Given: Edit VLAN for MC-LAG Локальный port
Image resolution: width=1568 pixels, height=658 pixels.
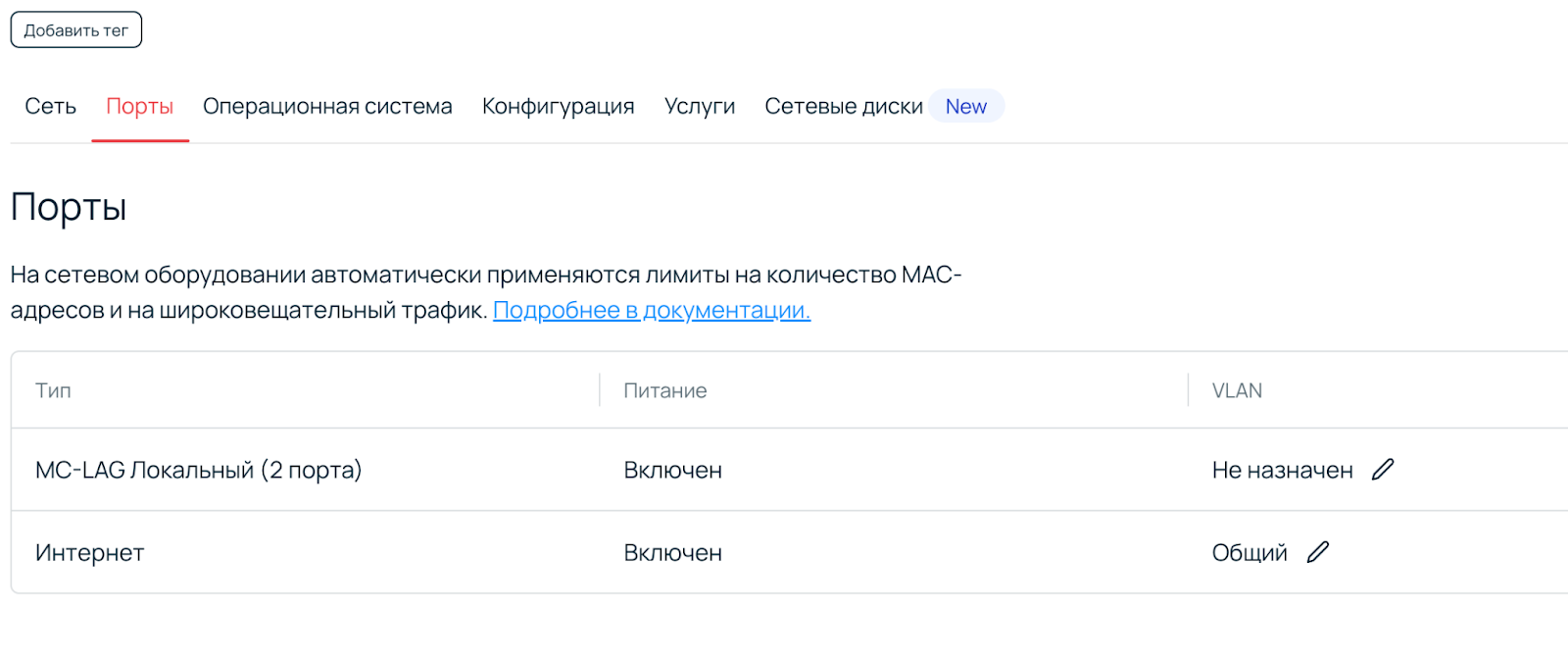Looking at the screenshot, I should point(1383,470).
